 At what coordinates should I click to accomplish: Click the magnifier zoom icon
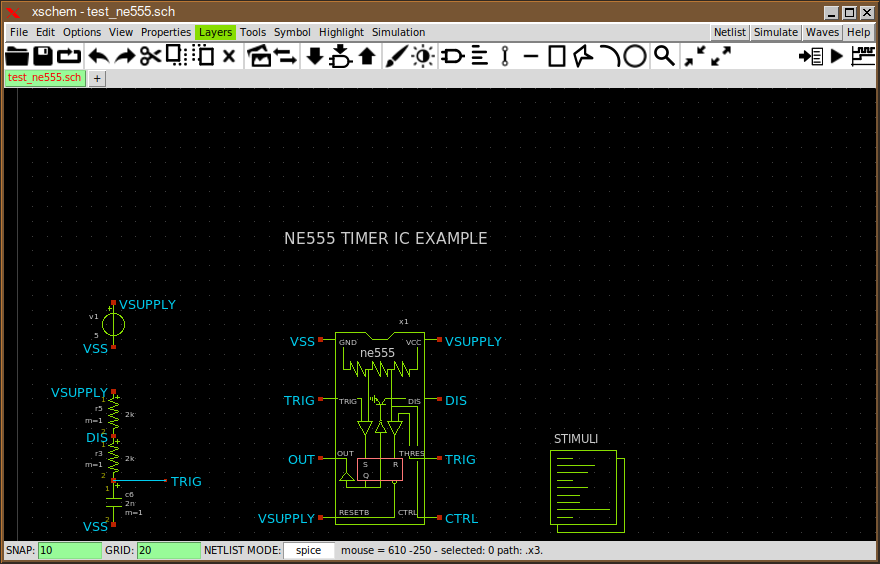coord(664,56)
